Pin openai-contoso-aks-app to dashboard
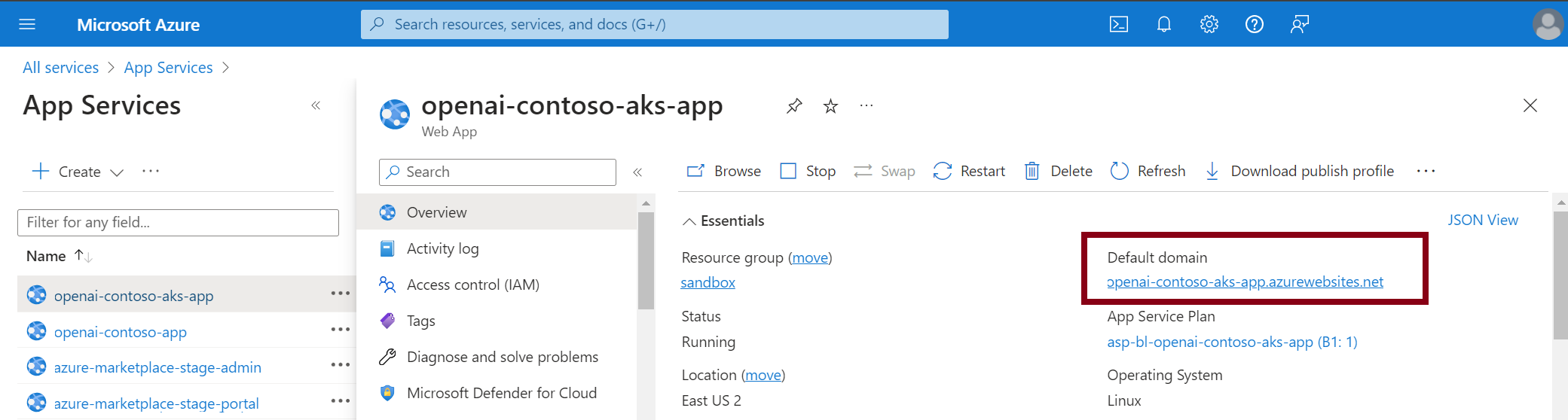 point(794,106)
